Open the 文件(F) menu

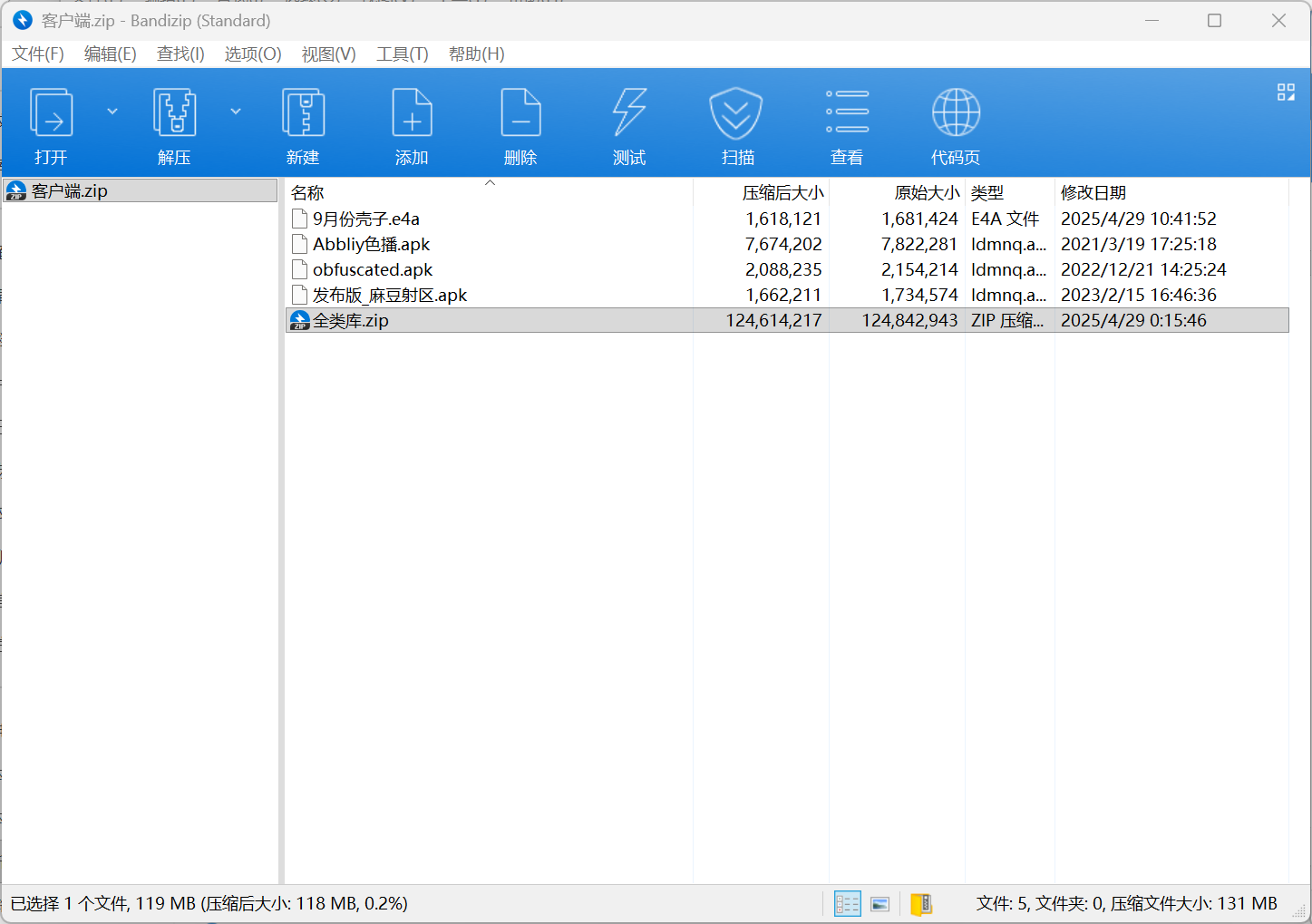(x=38, y=54)
